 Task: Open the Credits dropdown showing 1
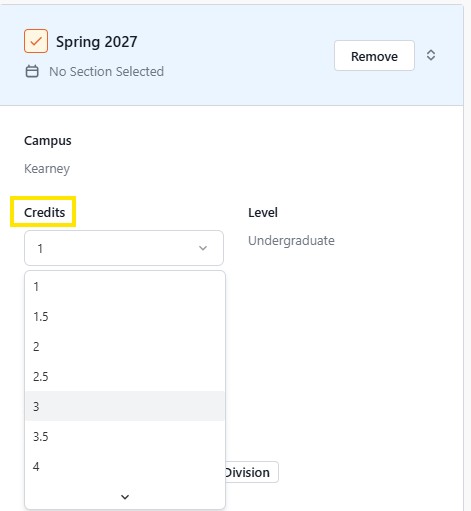click(x=124, y=248)
